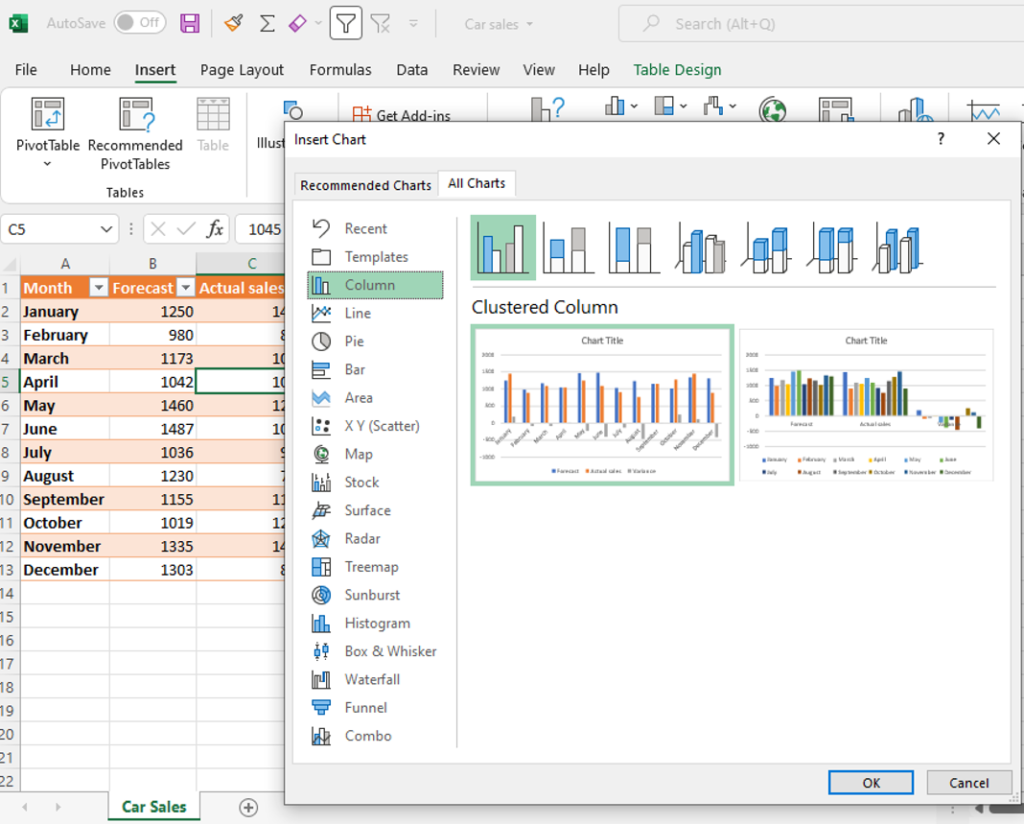Click the Save icon in title bar
The width and height of the screenshot is (1024, 824).
(x=189, y=23)
